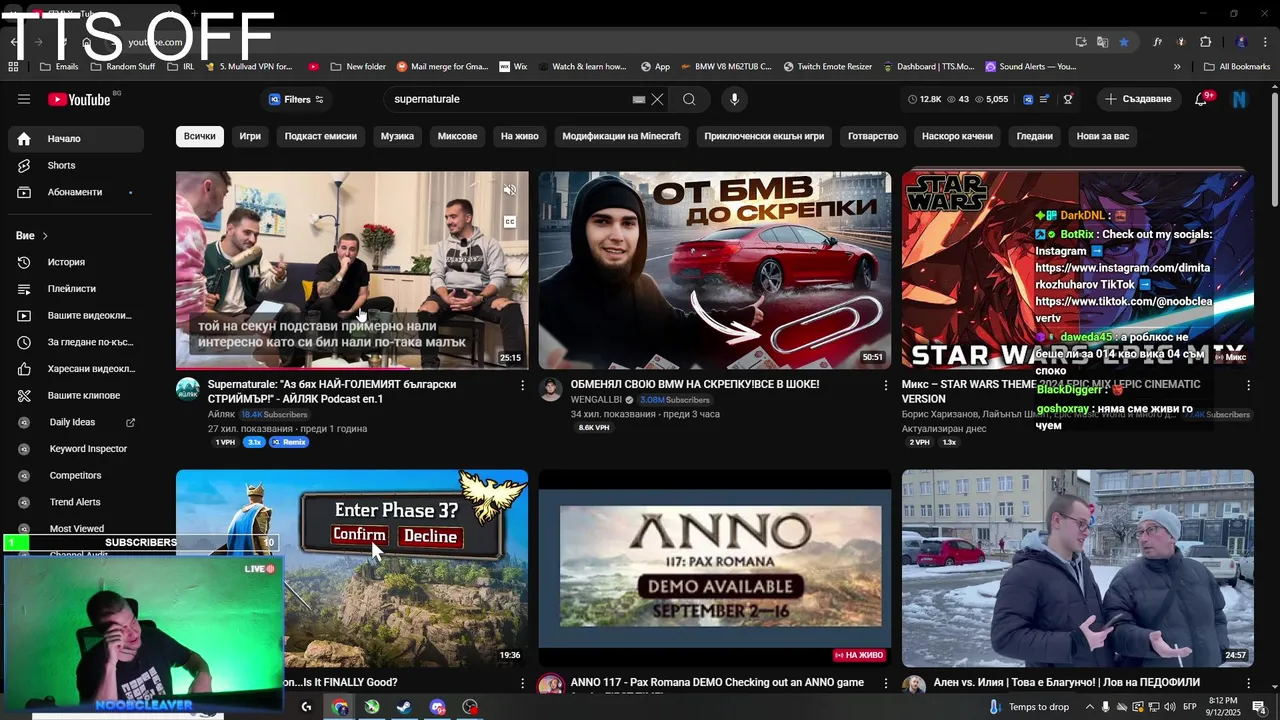
Task: Open the Ален vs. Илия video title
Action: (x=1066, y=683)
